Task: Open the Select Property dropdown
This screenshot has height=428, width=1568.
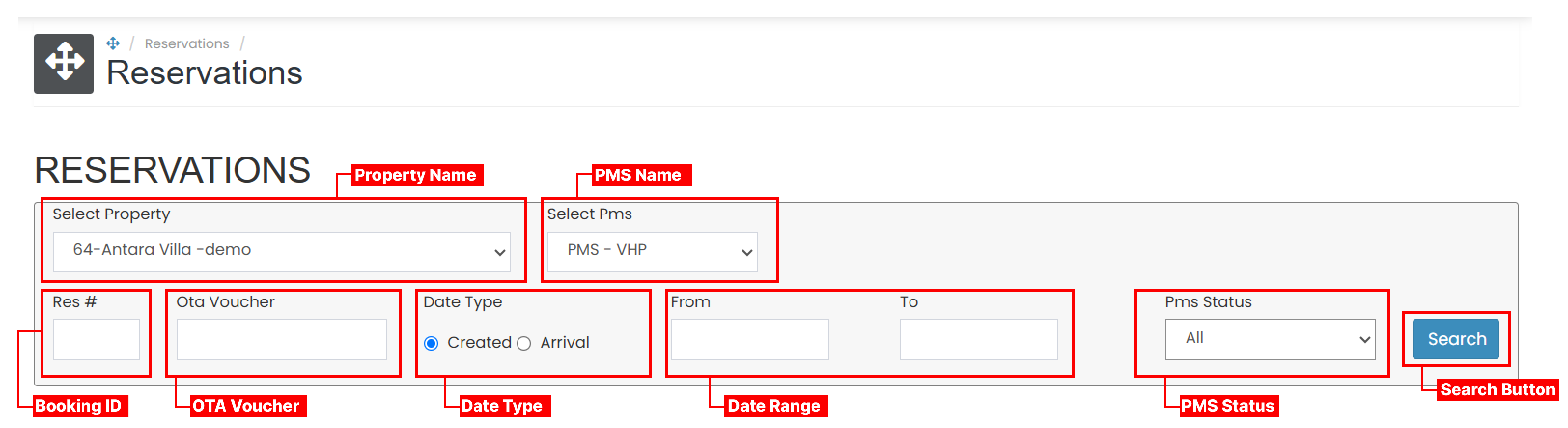Action: click(x=282, y=252)
